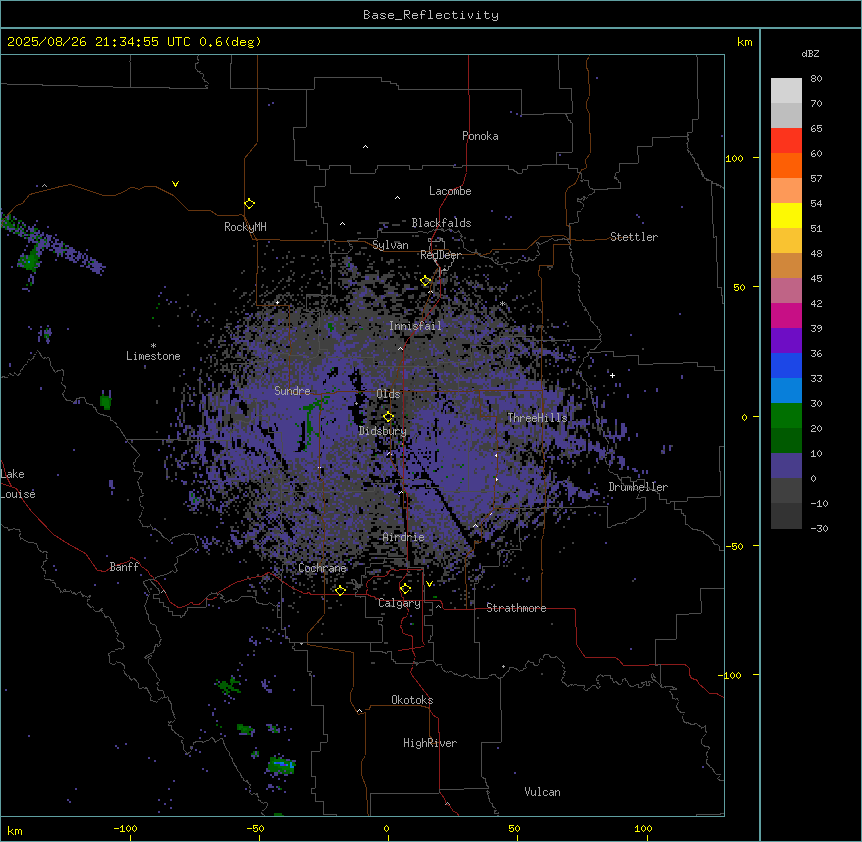862x842 pixels.
Task: Pick the blue 36-33 dBZ legend swatch
Action: click(786, 365)
